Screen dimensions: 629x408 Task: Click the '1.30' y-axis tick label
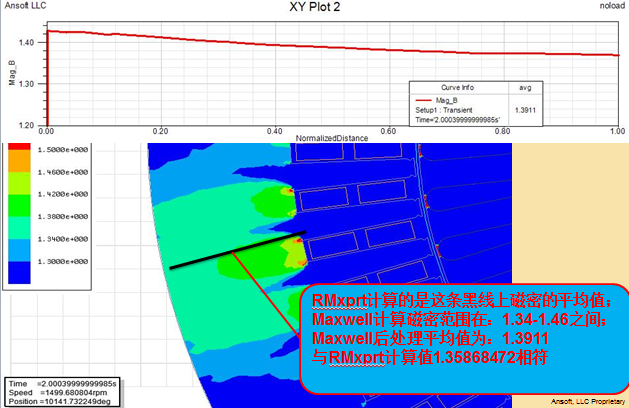point(26,84)
